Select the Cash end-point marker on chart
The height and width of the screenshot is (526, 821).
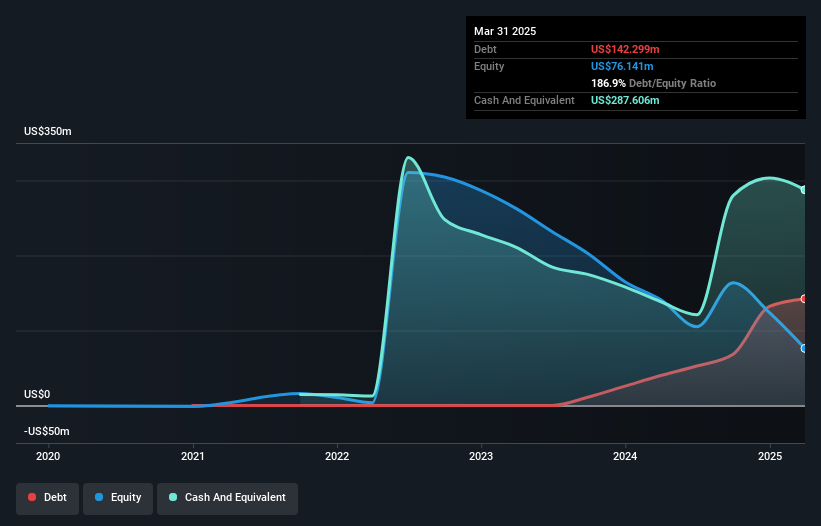pos(804,190)
